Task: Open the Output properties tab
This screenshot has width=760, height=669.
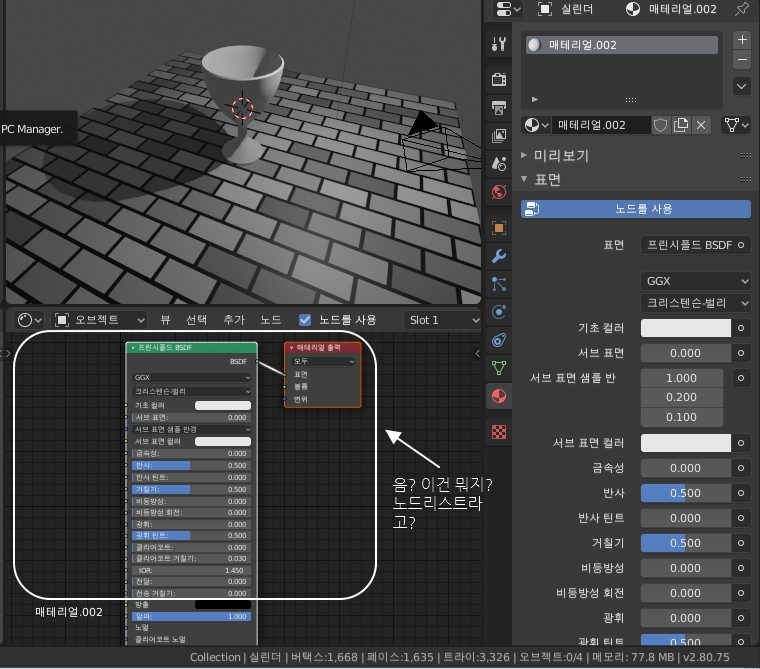Action: pos(499,107)
